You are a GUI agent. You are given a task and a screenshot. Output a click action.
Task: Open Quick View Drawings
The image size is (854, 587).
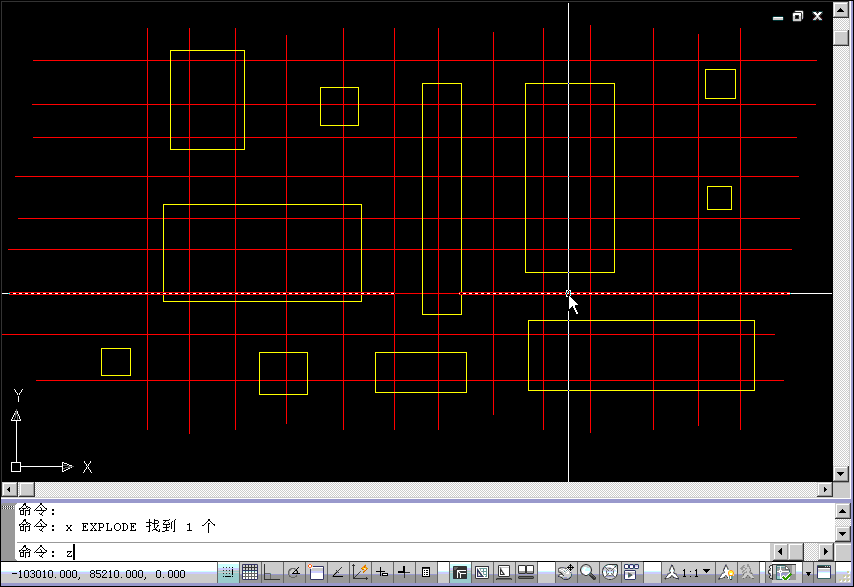click(526, 573)
